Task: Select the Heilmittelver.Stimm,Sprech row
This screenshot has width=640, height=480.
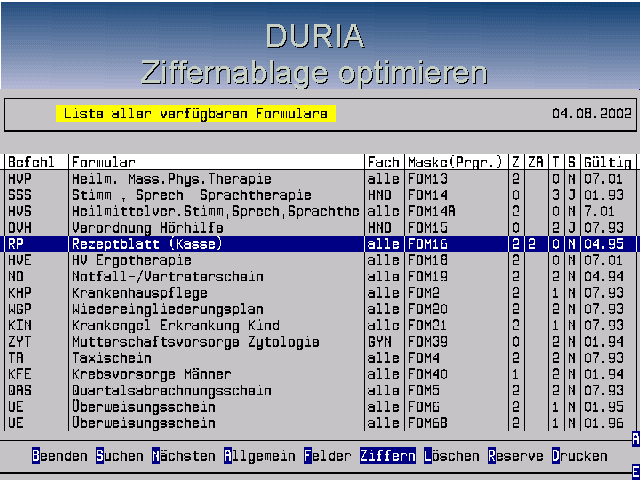Action: tap(320, 211)
